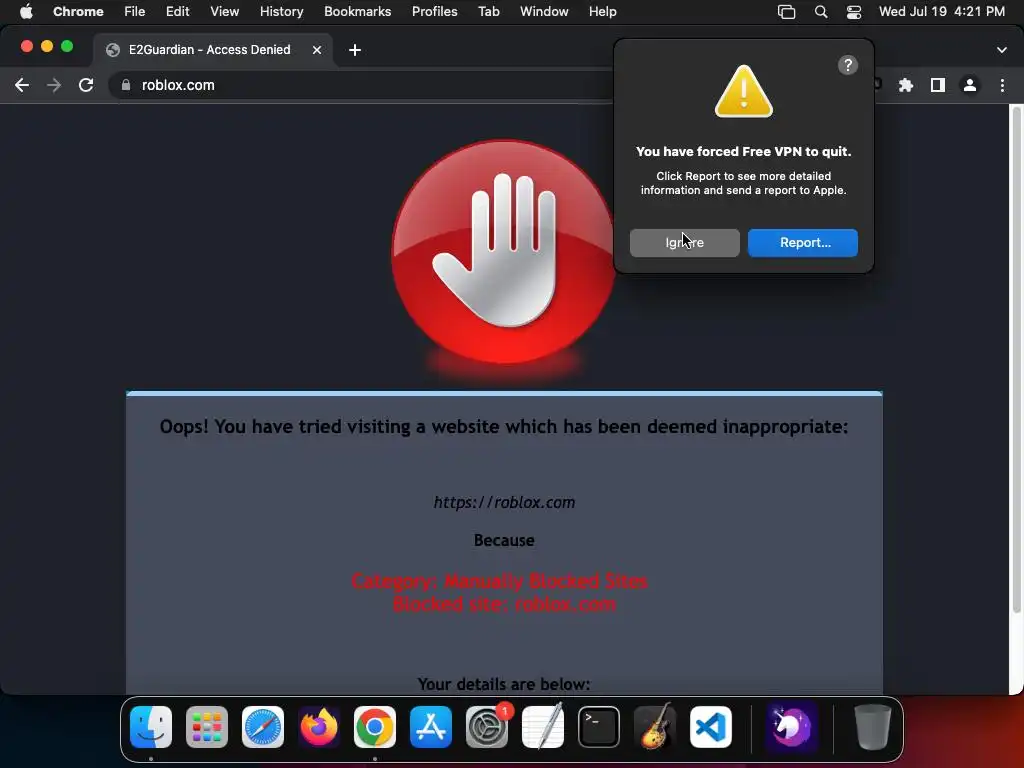Click the help question mark in dialog
Image resolution: width=1024 pixels, height=768 pixels.
tap(847, 65)
